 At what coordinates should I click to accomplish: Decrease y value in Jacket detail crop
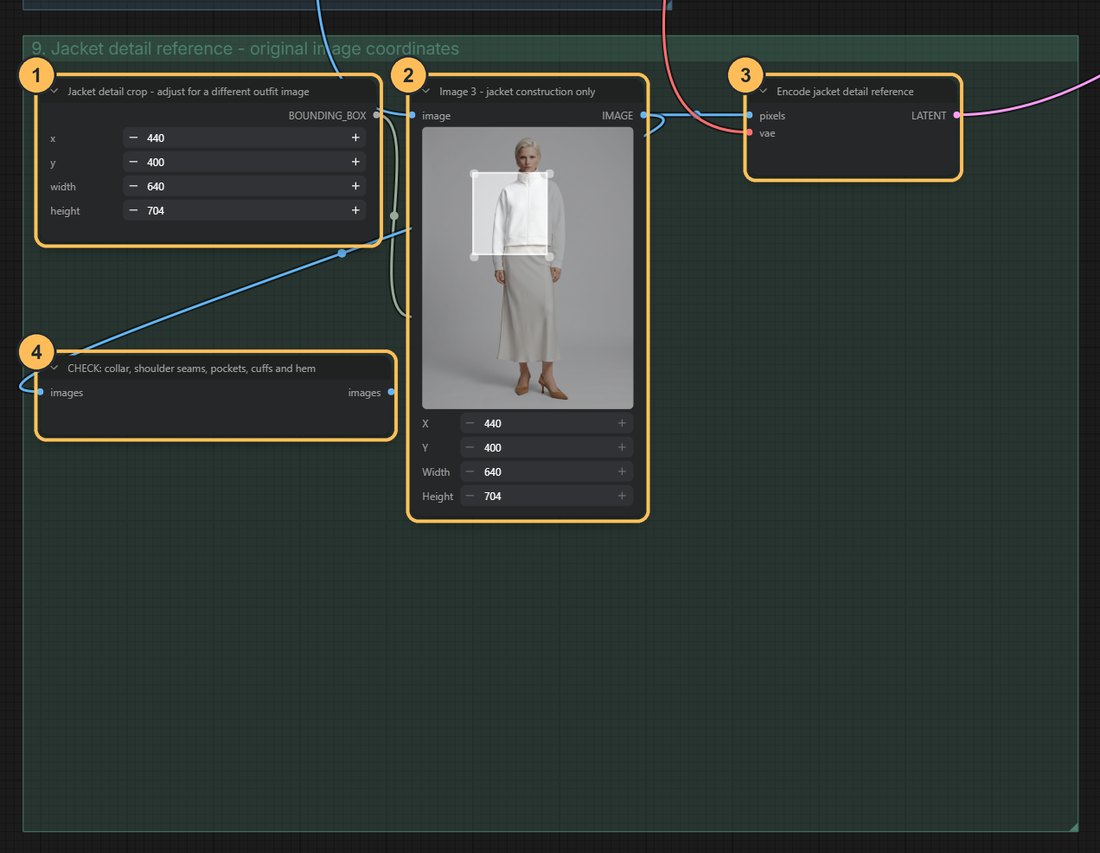pos(133,162)
